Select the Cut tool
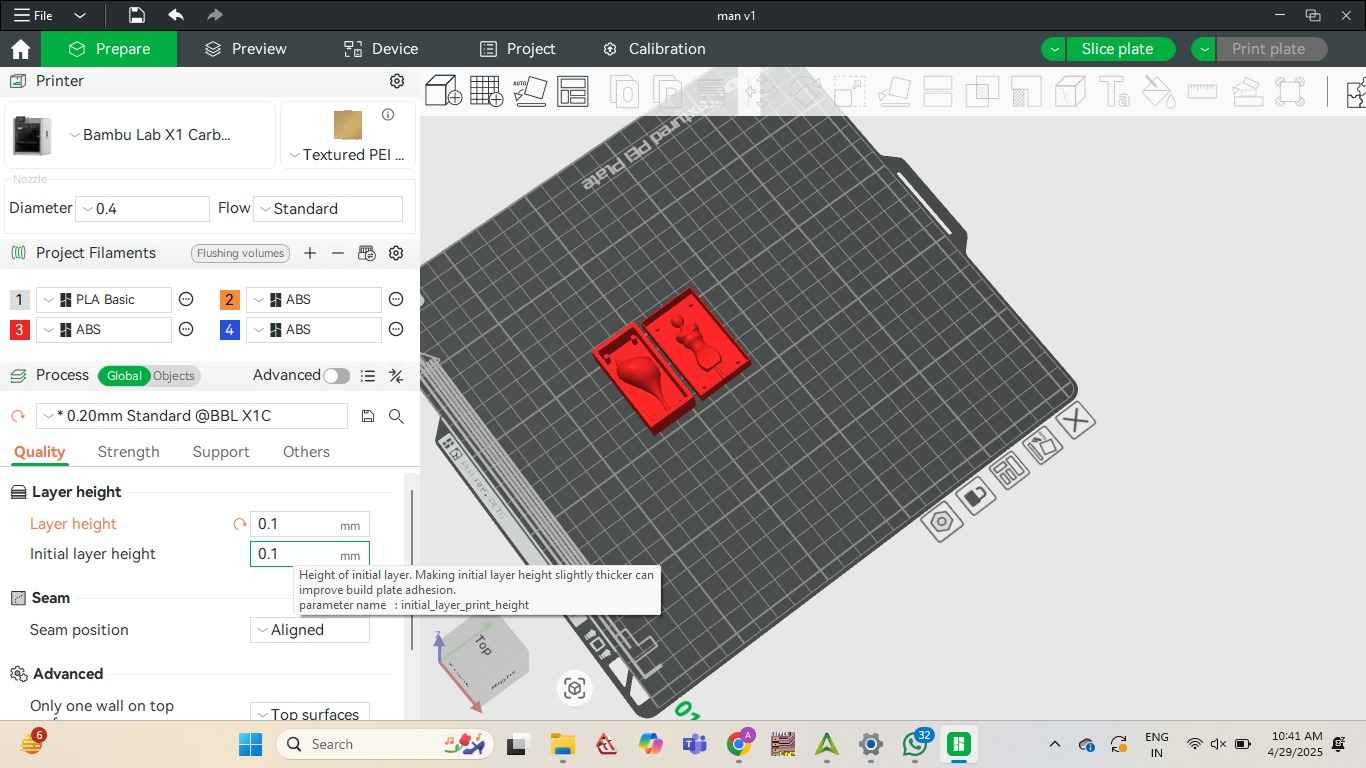The height and width of the screenshot is (768, 1366). (937, 93)
